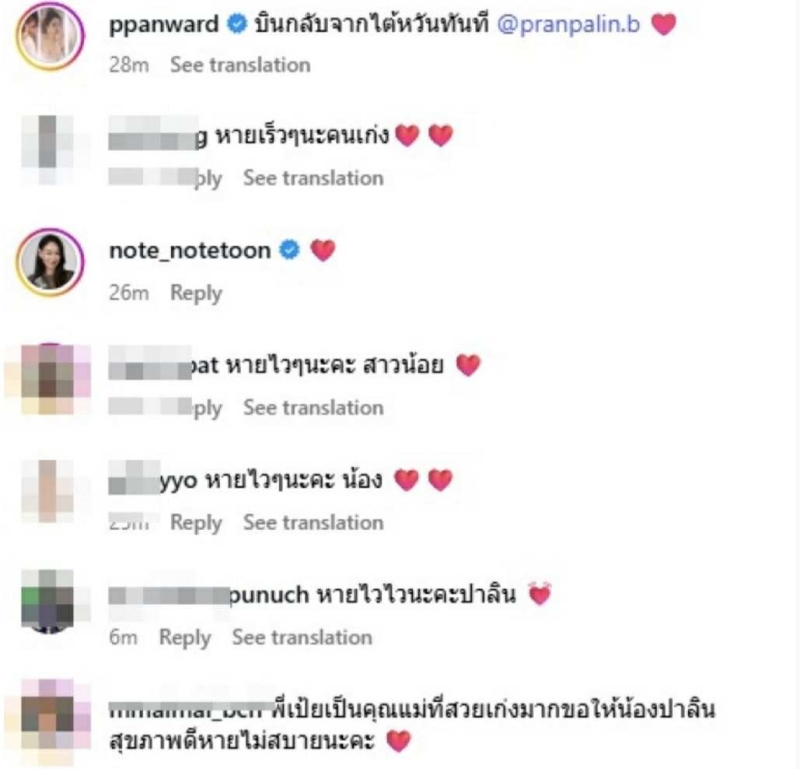Screen dimensions: 800x769
Task: Click the verified badge beside note_notetoon
Action: [290, 250]
